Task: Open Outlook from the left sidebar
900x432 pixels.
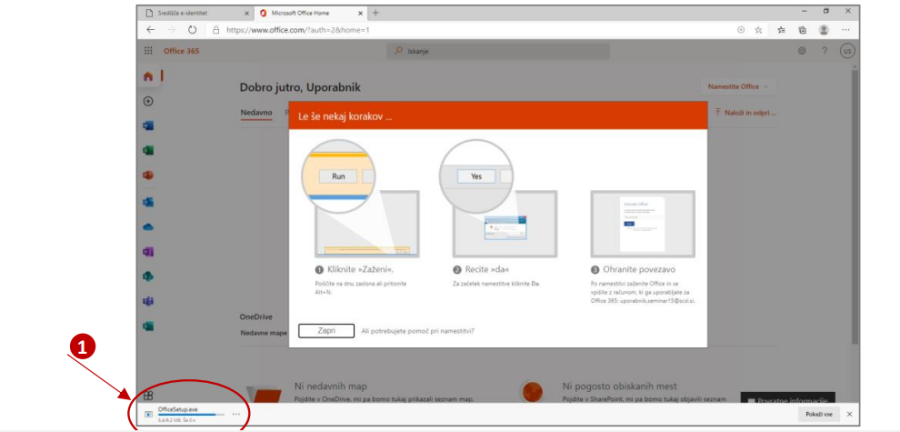Action: pyautogui.click(x=149, y=201)
